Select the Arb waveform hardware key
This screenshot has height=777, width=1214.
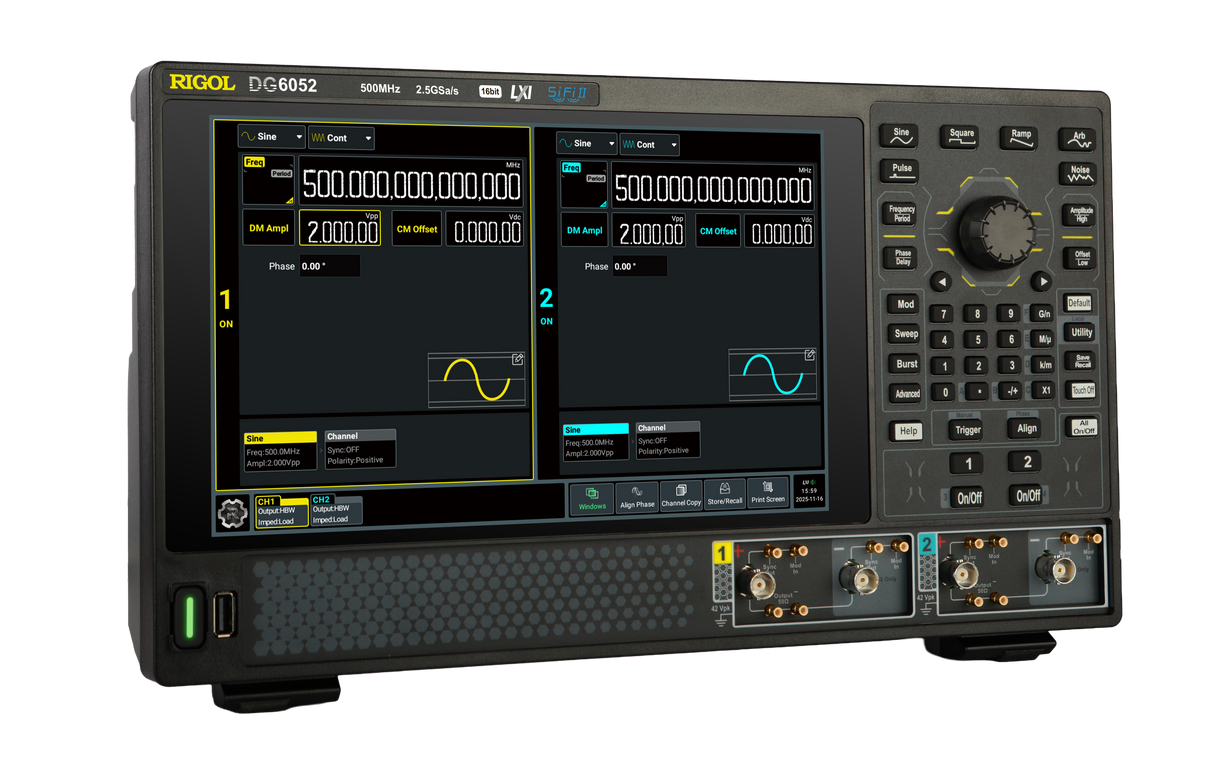[1078, 139]
